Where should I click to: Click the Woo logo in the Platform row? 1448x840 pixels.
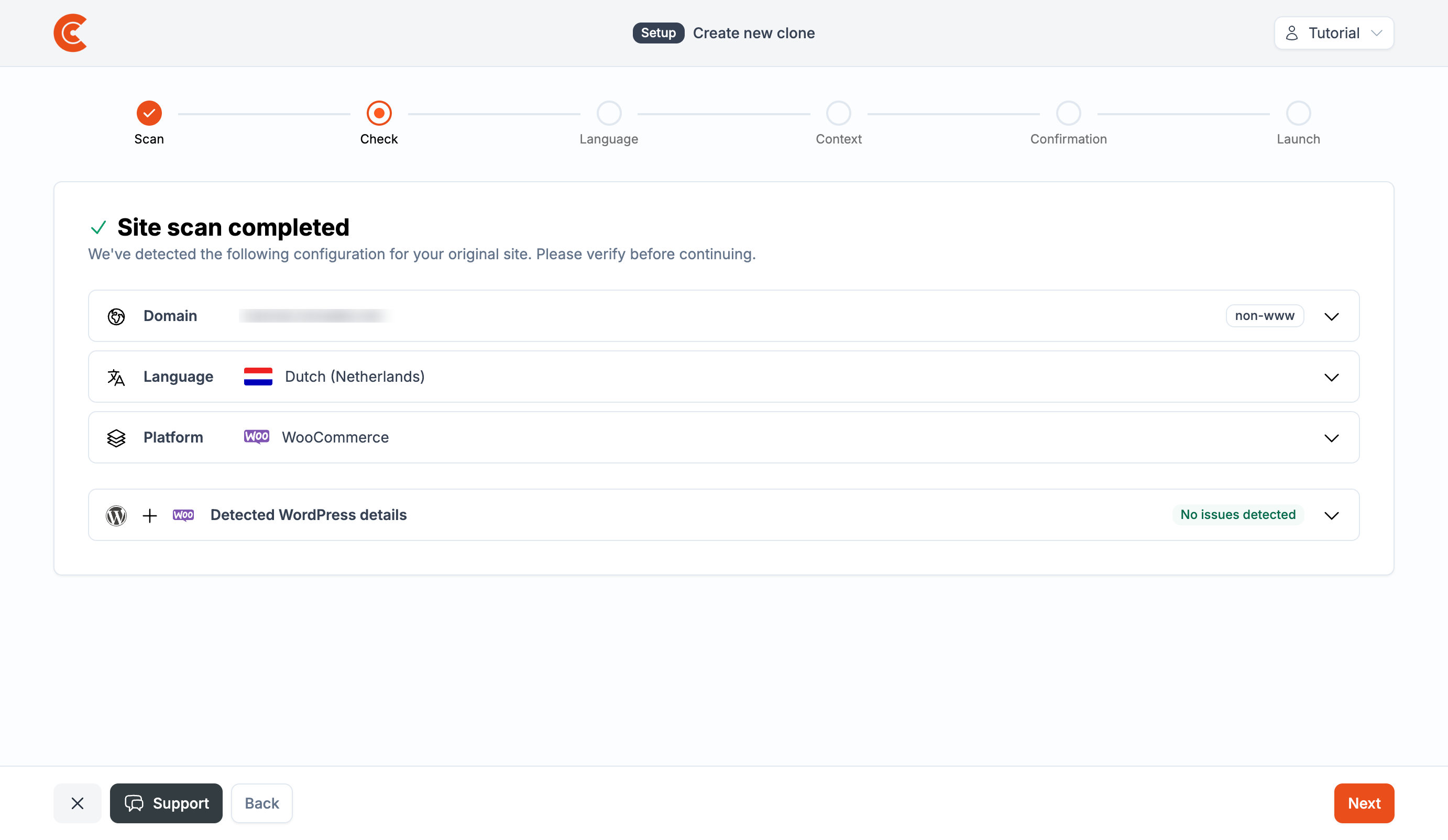(x=256, y=437)
